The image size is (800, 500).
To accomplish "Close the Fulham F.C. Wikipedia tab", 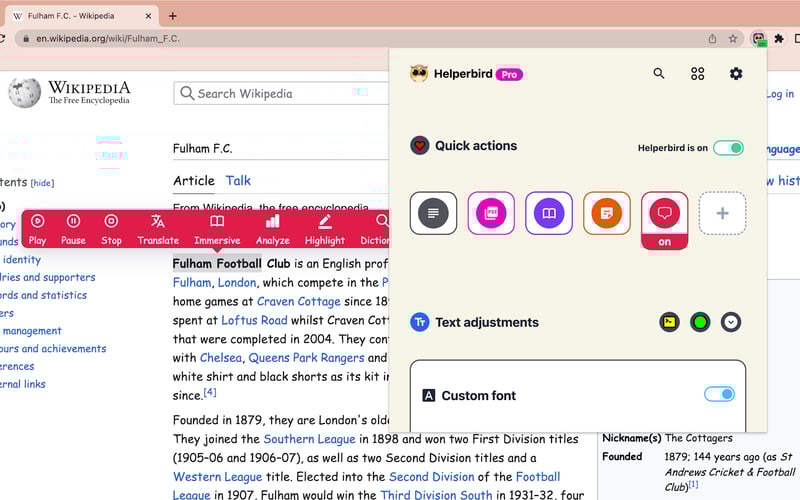I will coord(148,16).
